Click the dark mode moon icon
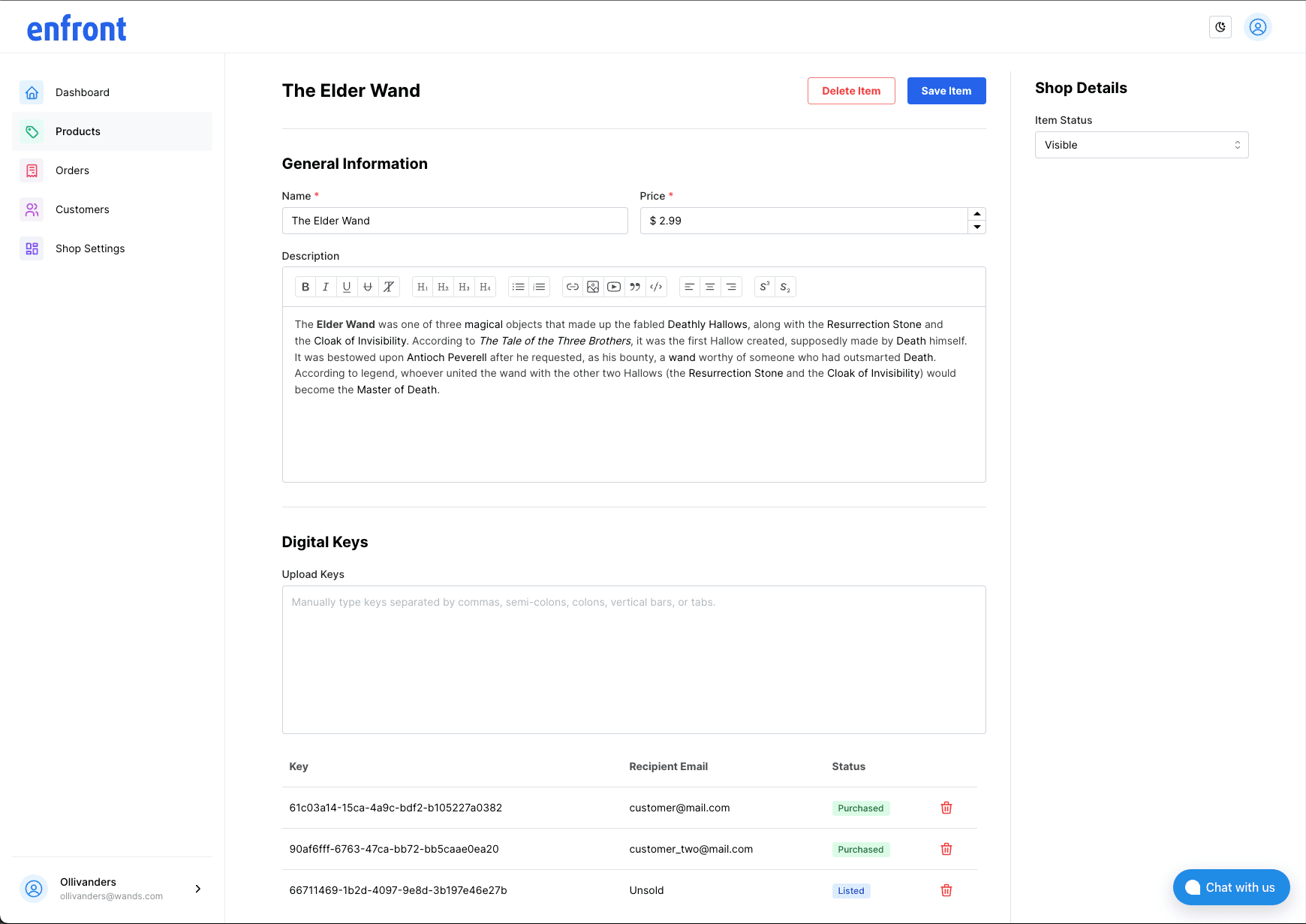This screenshot has width=1306, height=924. point(1220,26)
